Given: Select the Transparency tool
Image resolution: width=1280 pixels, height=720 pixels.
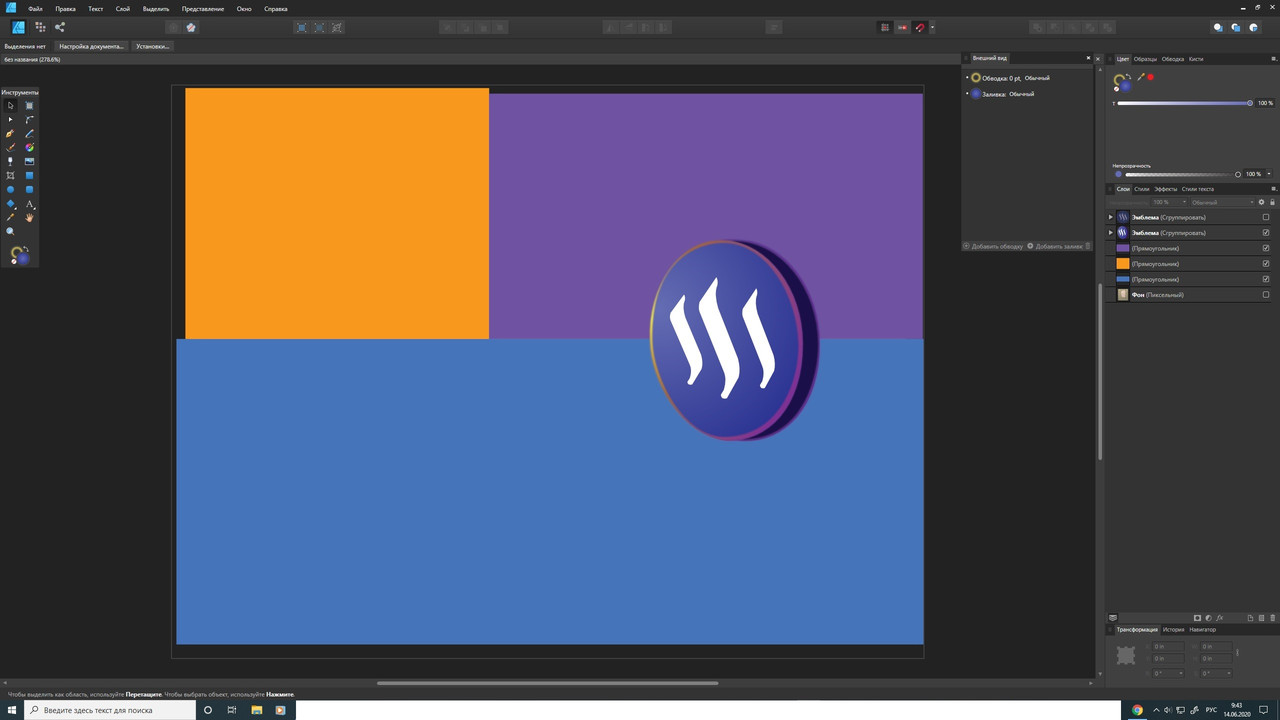Looking at the screenshot, I should pos(10,161).
